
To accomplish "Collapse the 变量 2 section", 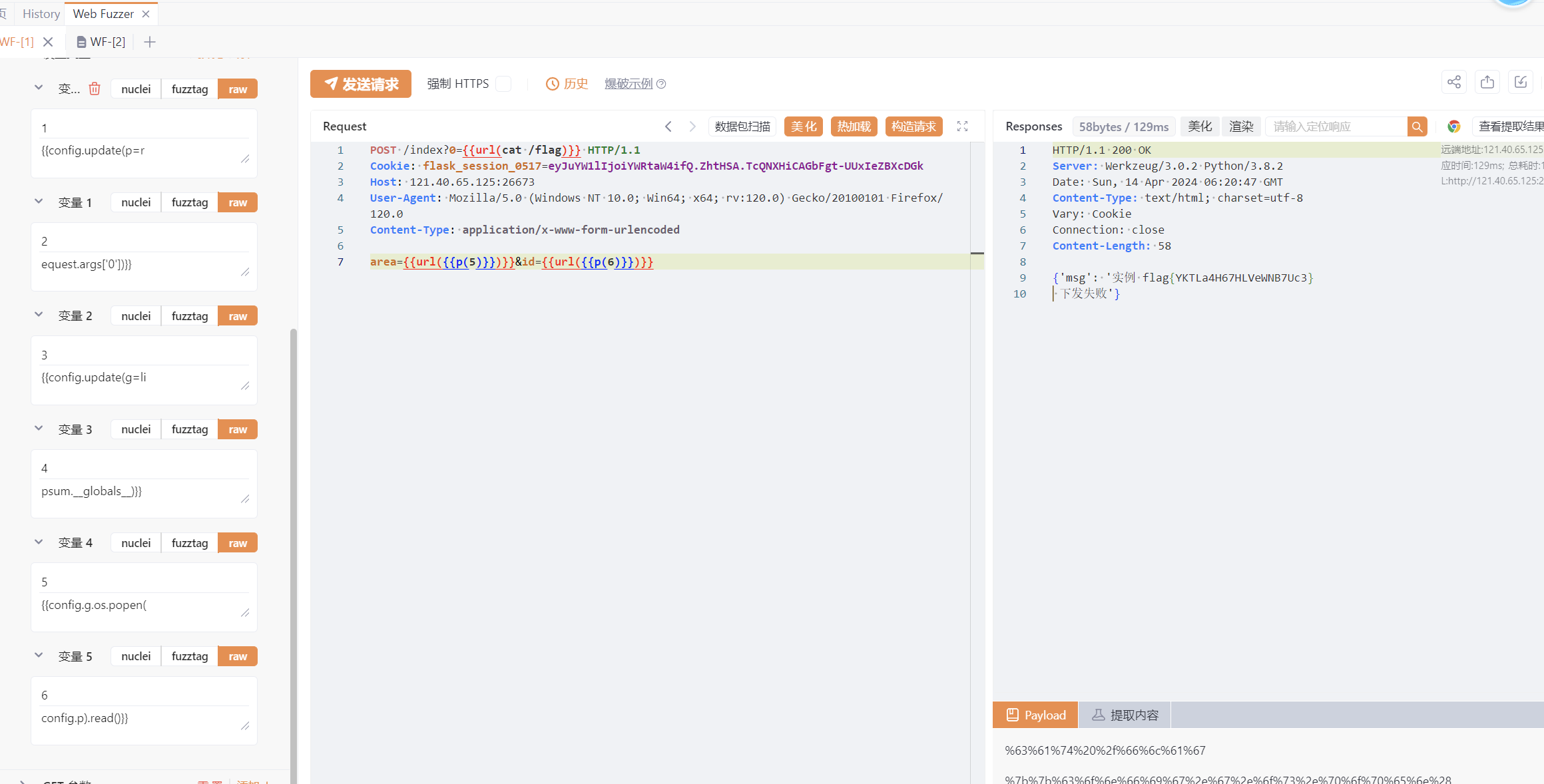I will [x=39, y=315].
